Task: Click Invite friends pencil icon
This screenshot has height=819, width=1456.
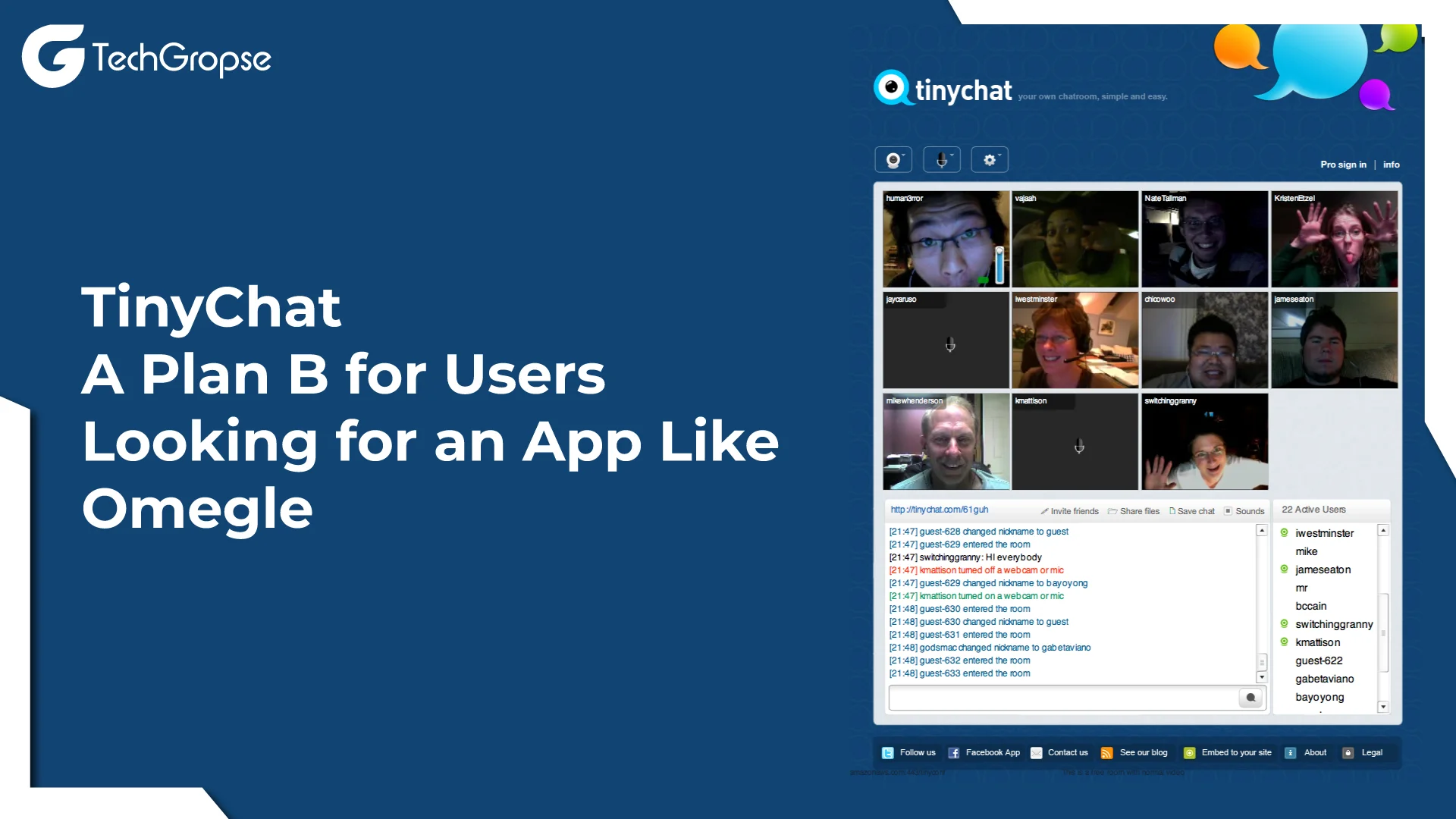Action: (1044, 511)
